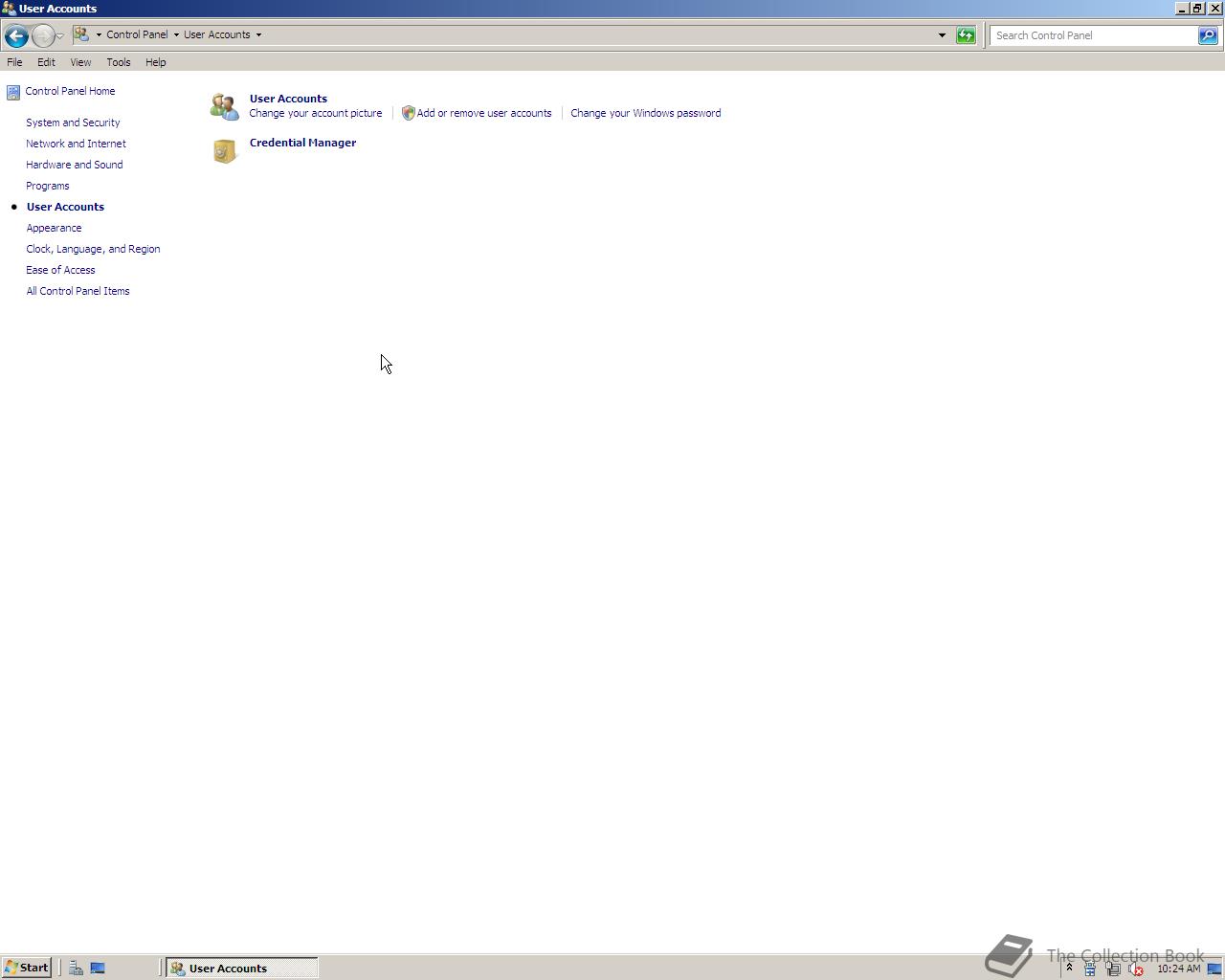The width and height of the screenshot is (1225, 980).
Task: Click Change your account picture
Action: 315,113
